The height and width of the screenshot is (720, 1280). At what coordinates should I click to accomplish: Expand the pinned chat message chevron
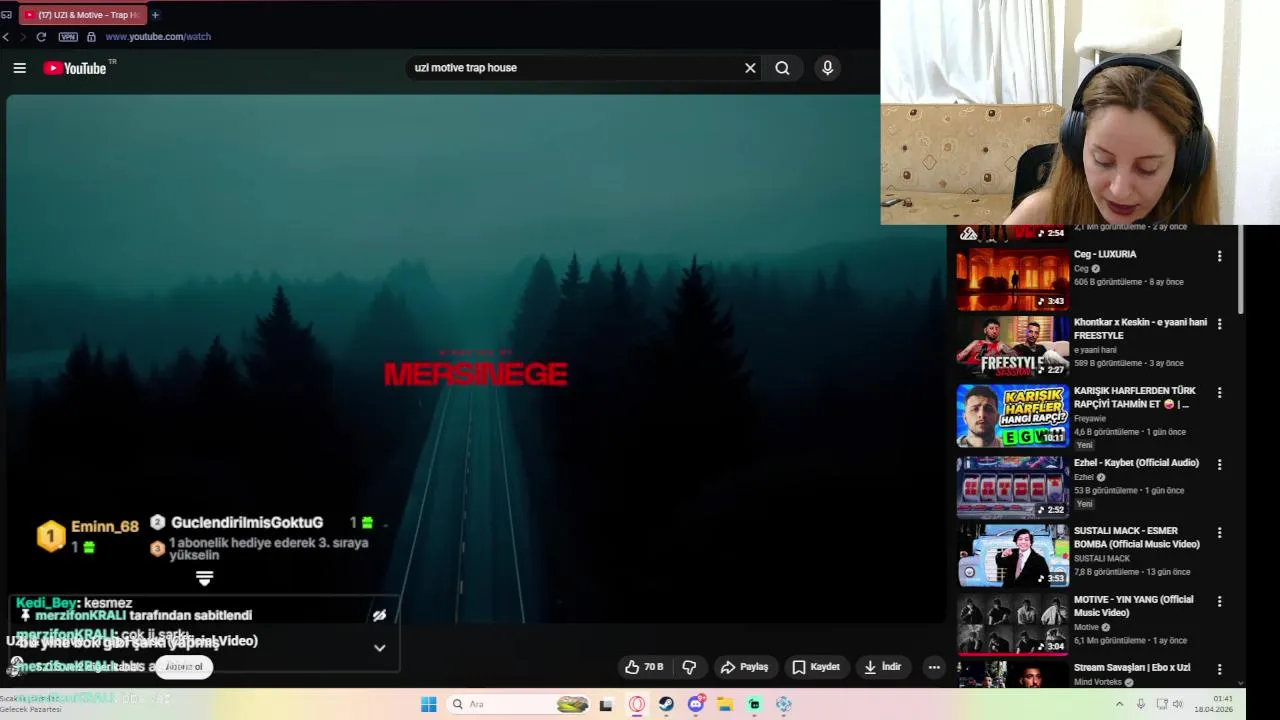click(x=379, y=648)
